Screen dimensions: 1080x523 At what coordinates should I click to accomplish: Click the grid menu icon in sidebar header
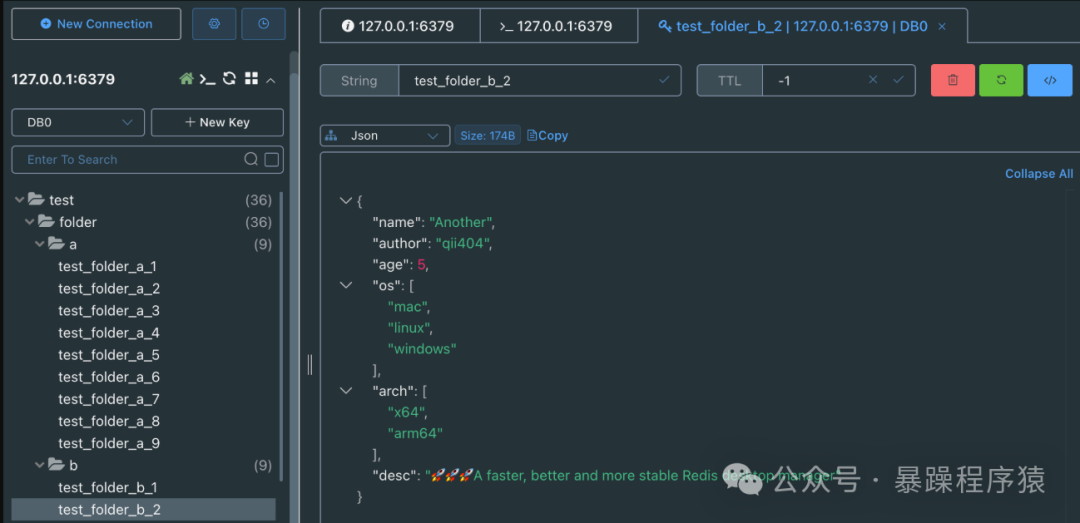pyautogui.click(x=251, y=79)
